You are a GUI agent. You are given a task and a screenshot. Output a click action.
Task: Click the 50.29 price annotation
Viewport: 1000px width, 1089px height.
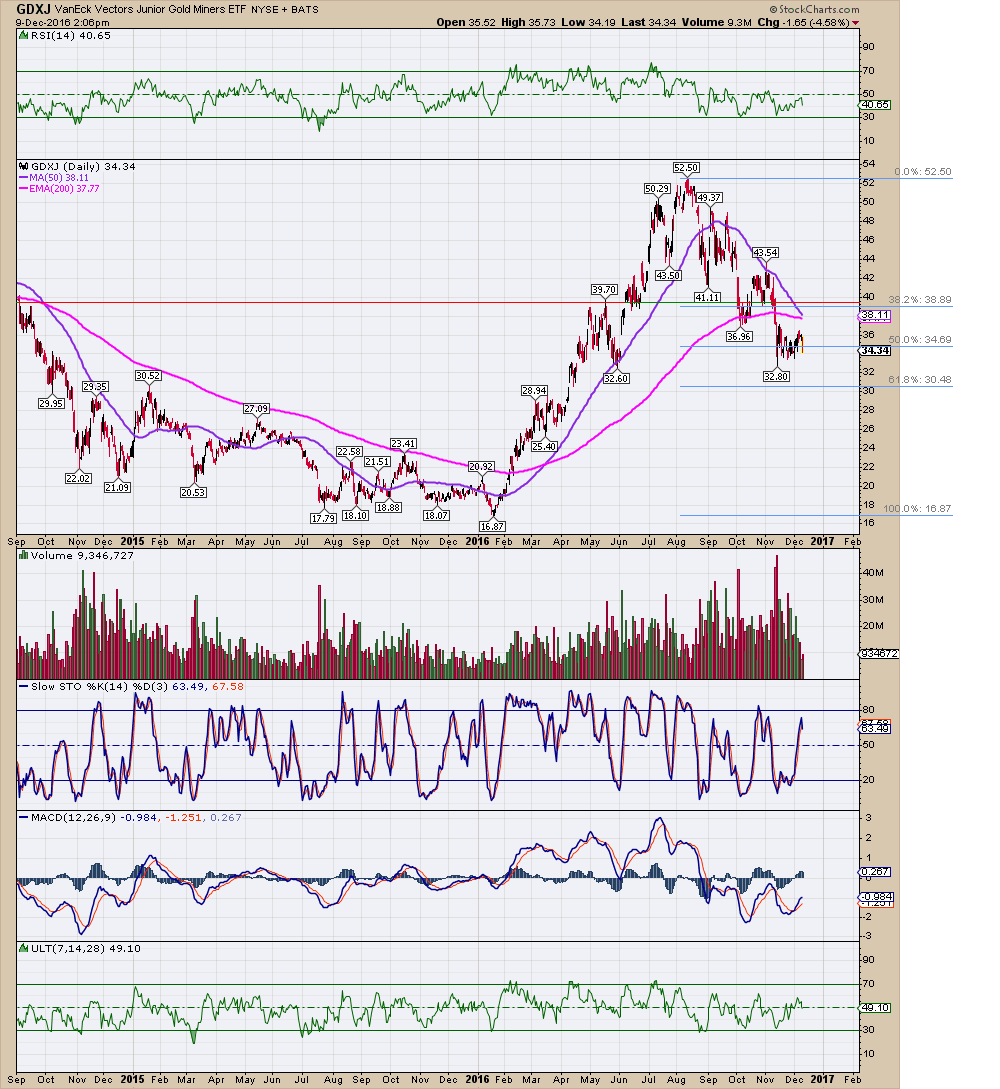click(657, 188)
